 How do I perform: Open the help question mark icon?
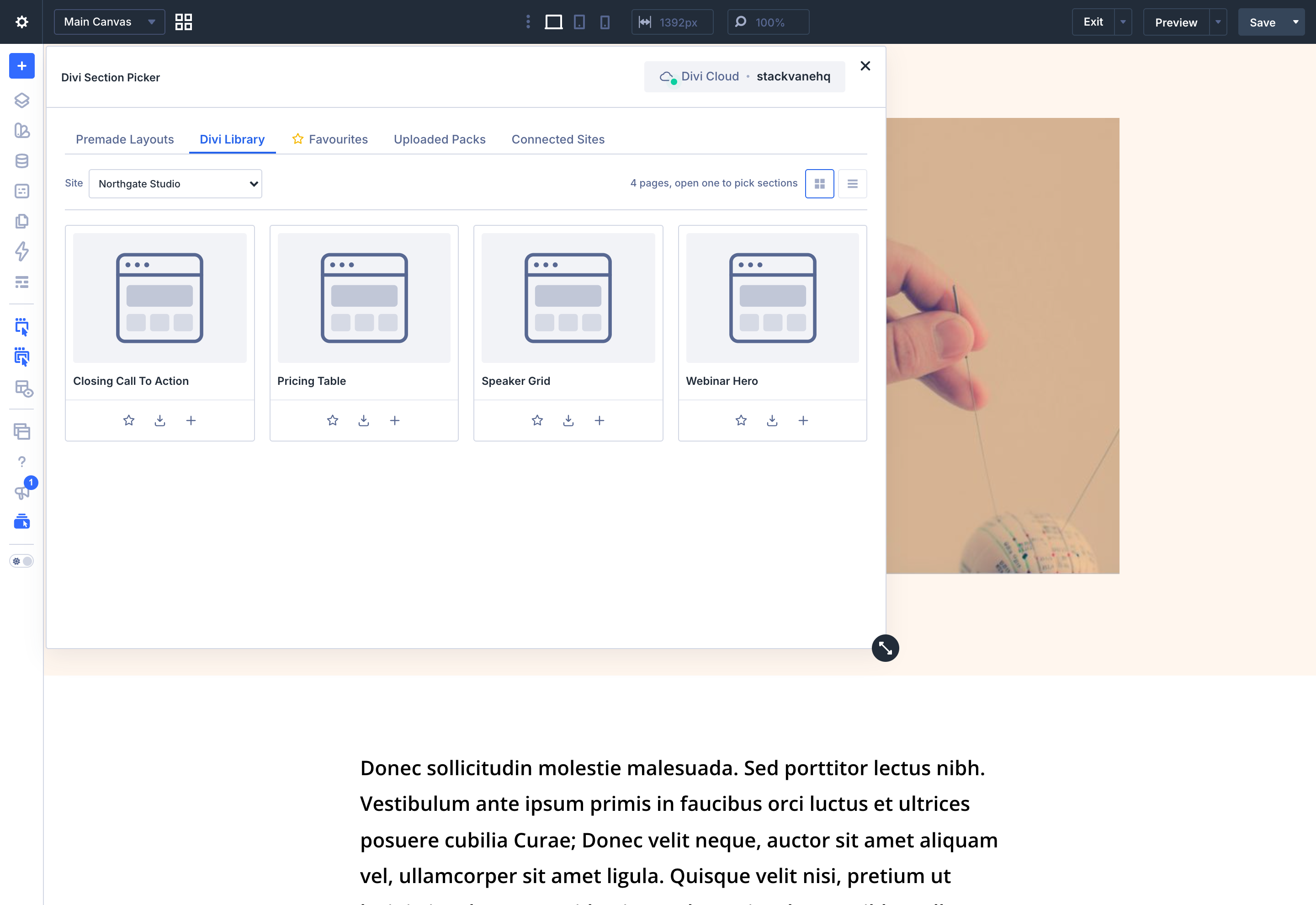coord(21,462)
